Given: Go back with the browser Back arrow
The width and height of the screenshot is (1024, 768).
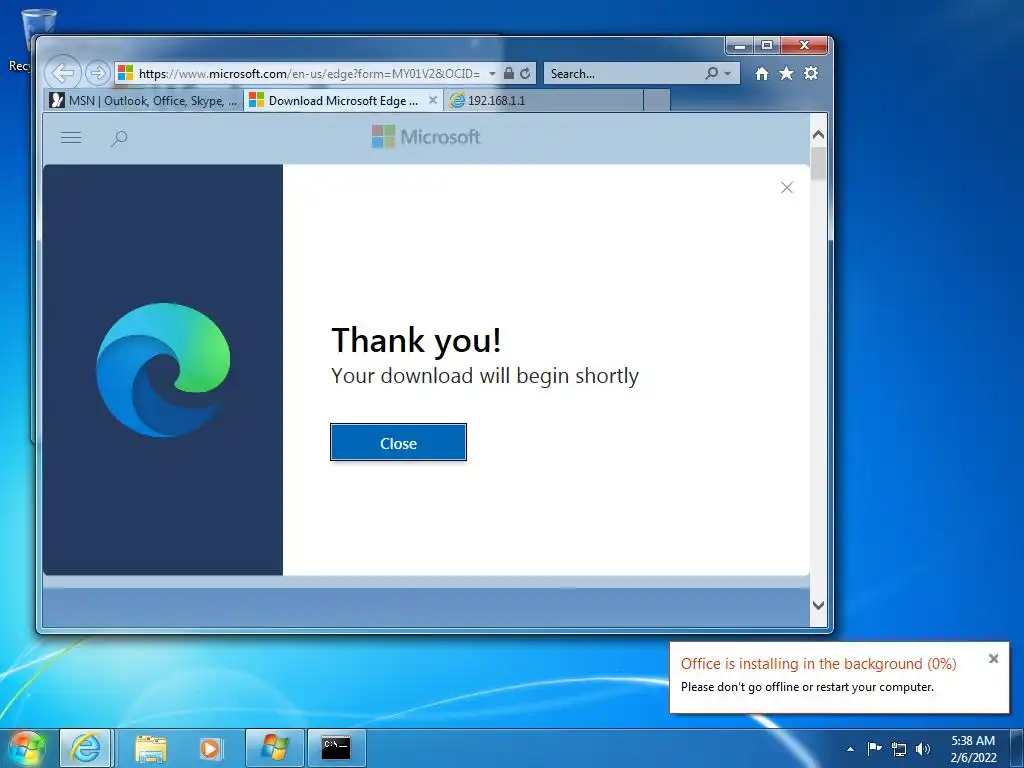Looking at the screenshot, I should click(63, 72).
